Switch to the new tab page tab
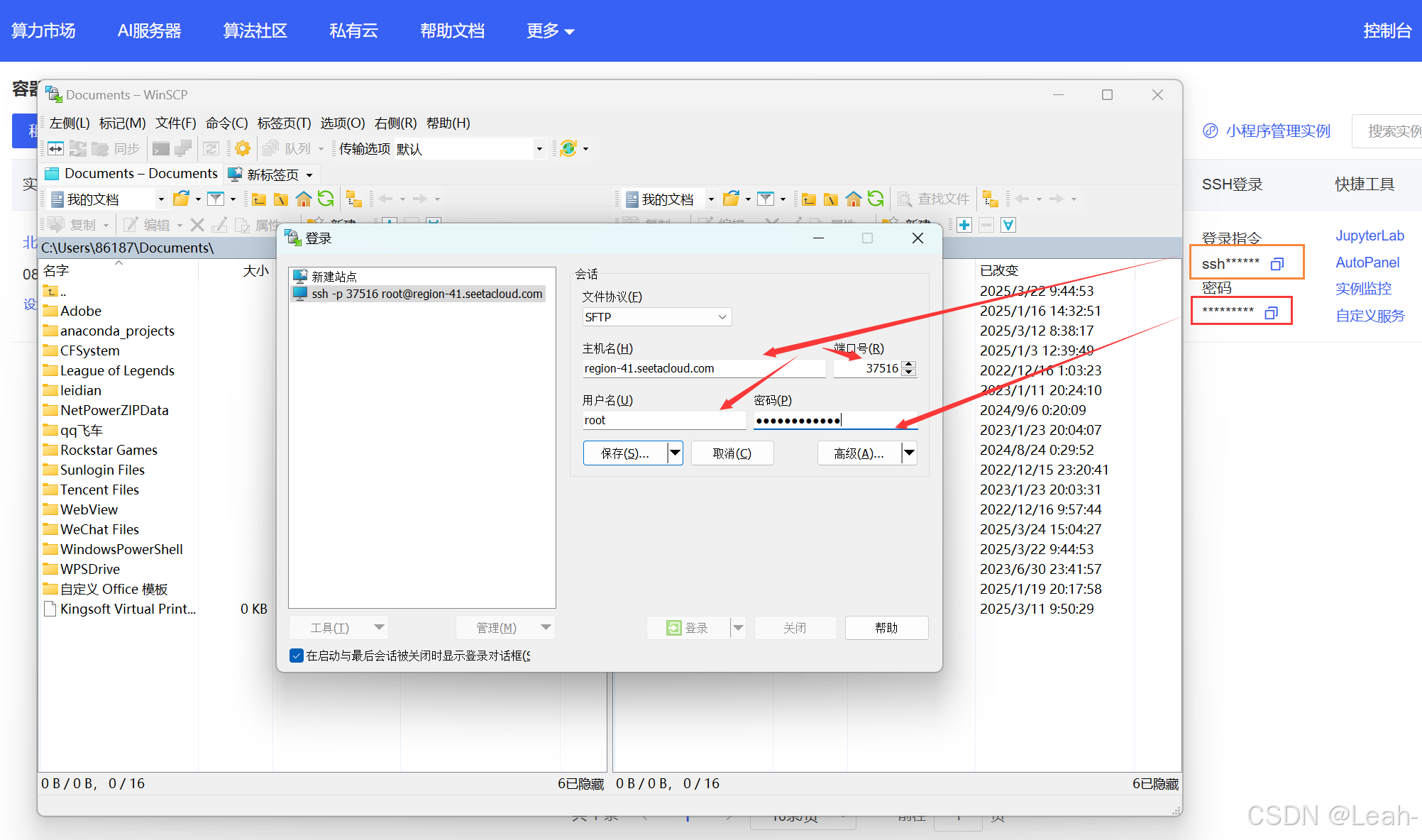This screenshot has width=1422, height=840. click(x=272, y=175)
